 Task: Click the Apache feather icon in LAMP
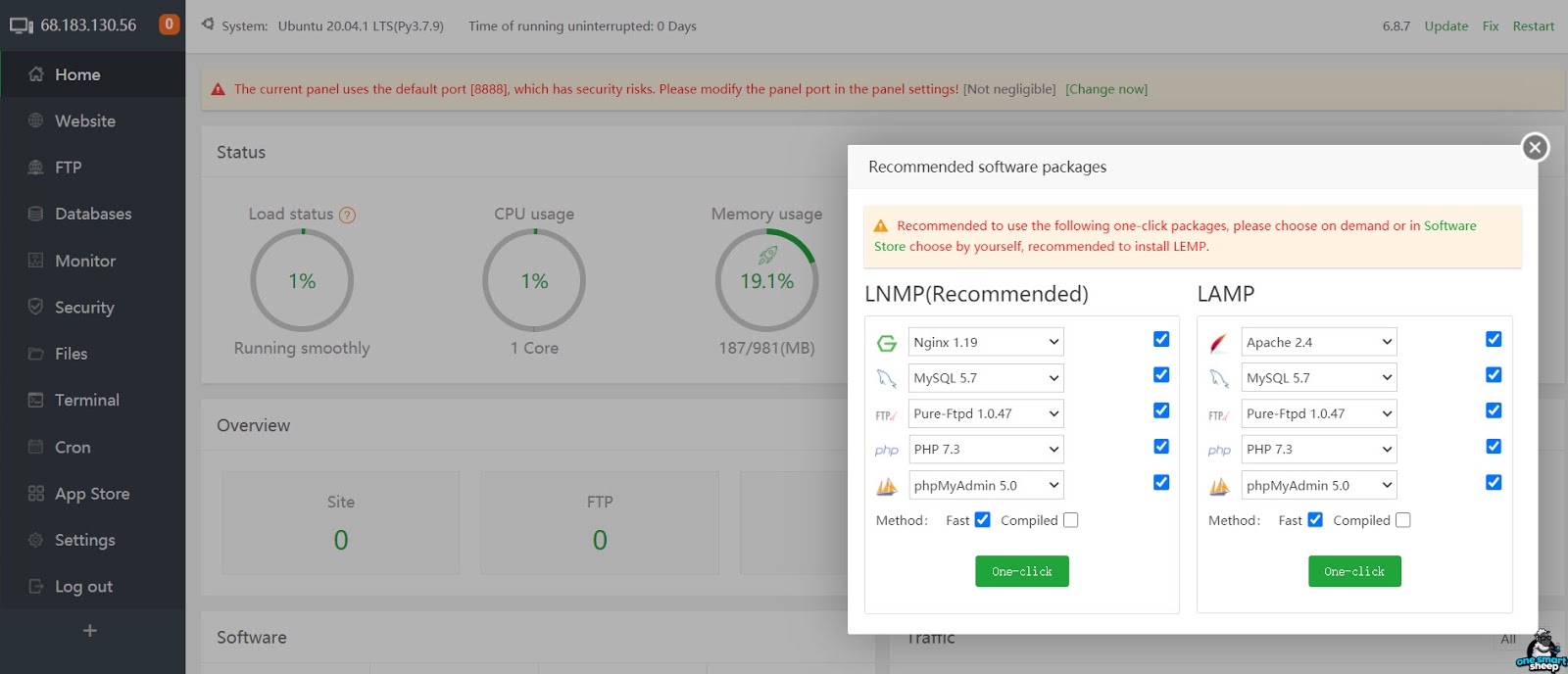pyautogui.click(x=1218, y=343)
